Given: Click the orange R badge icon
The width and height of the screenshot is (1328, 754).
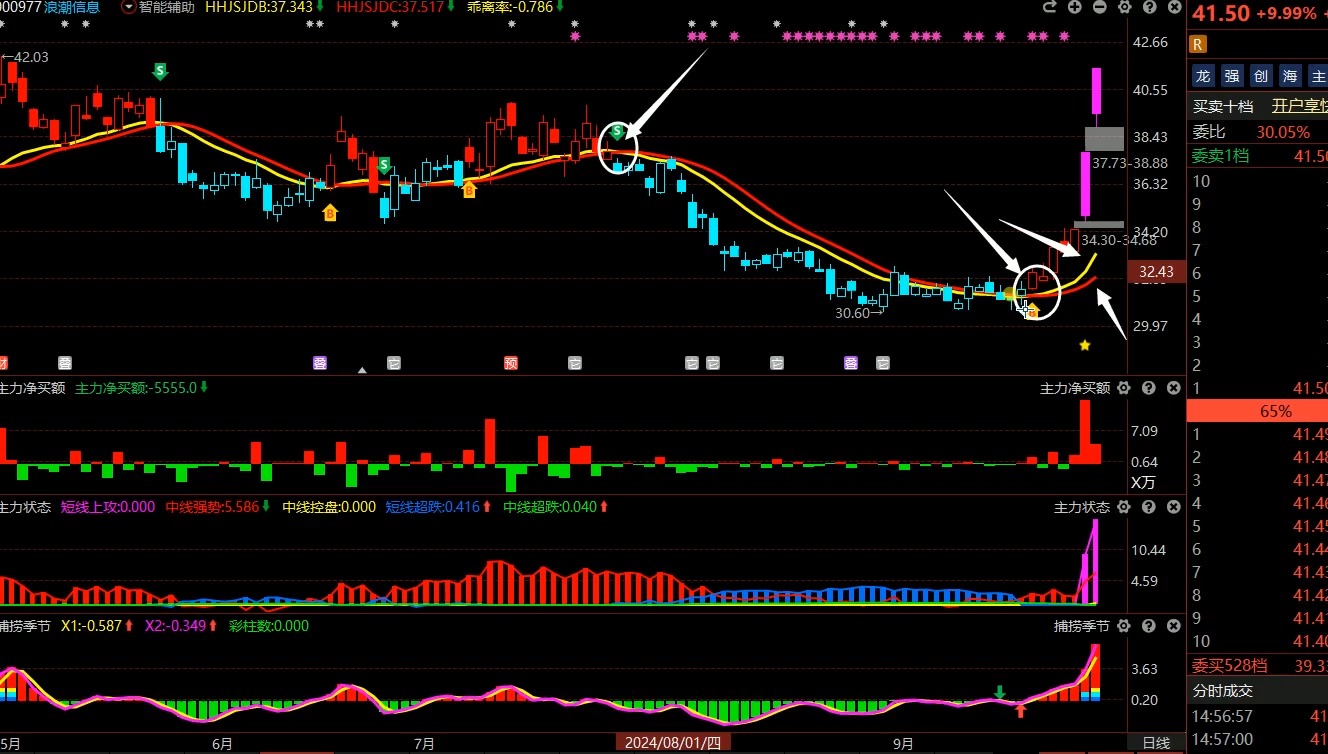Looking at the screenshot, I should [x=1198, y=44].
